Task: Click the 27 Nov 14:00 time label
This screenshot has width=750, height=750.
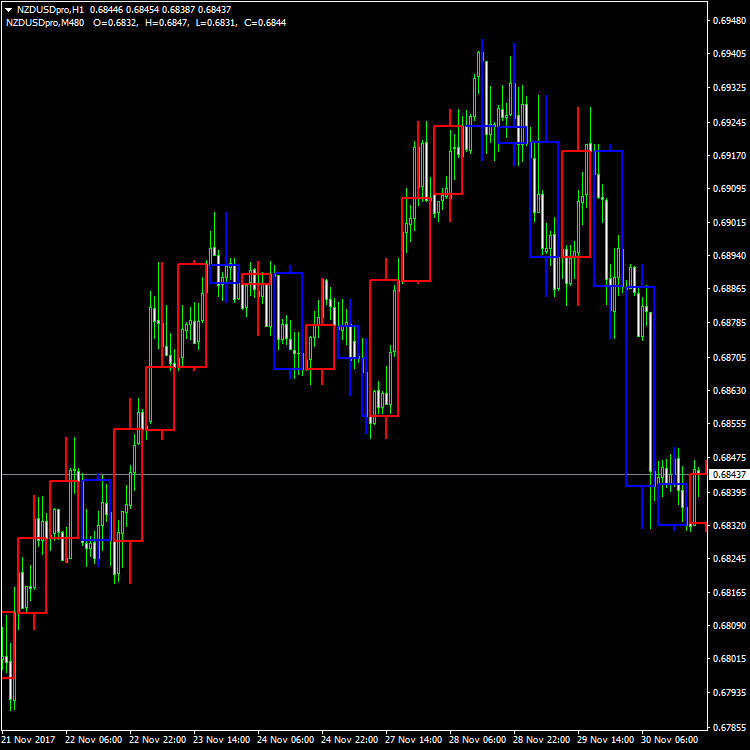Action: pyautogui.click(x=414, y=739)
